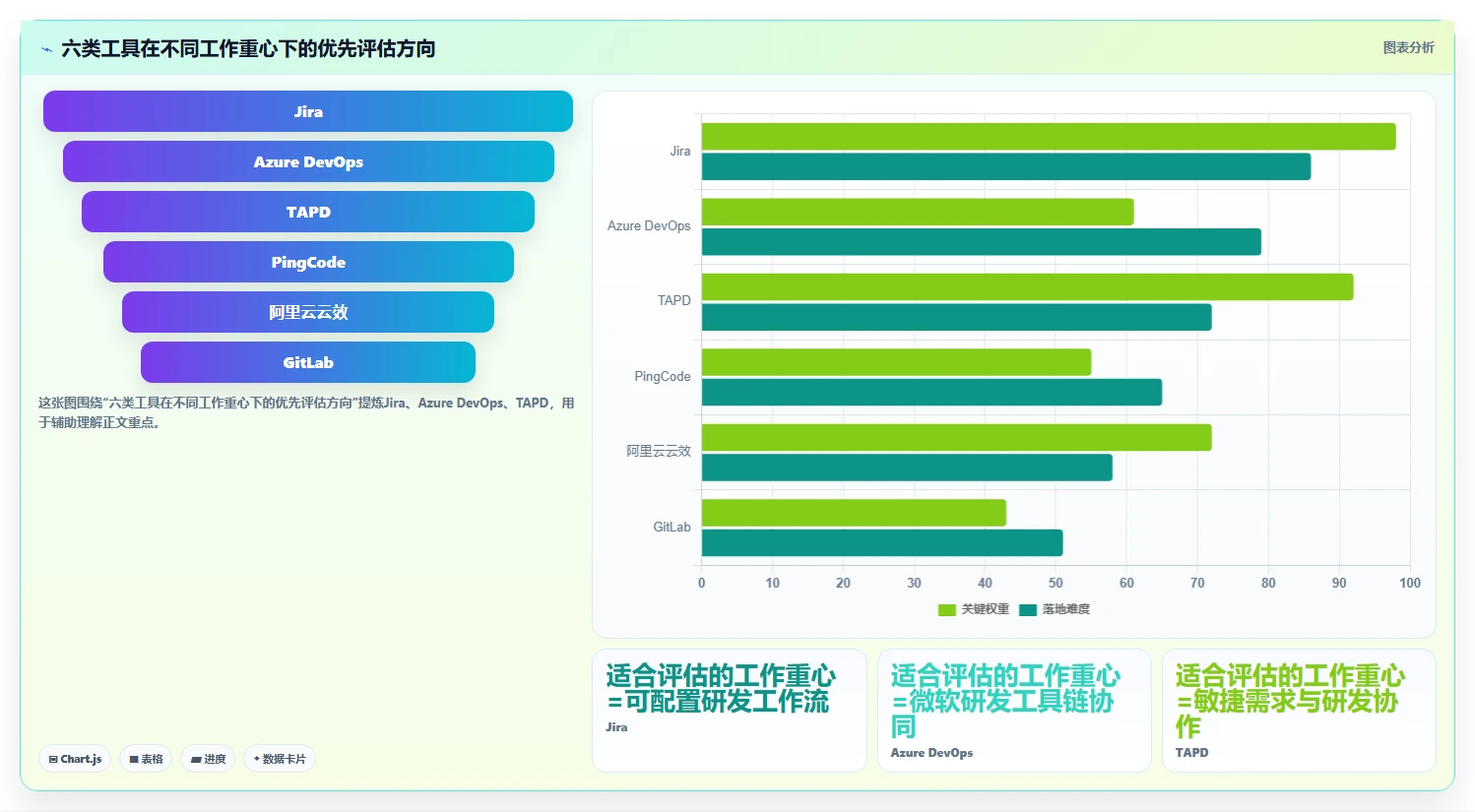Click the PingCode y-axis label

coord(663,377)
